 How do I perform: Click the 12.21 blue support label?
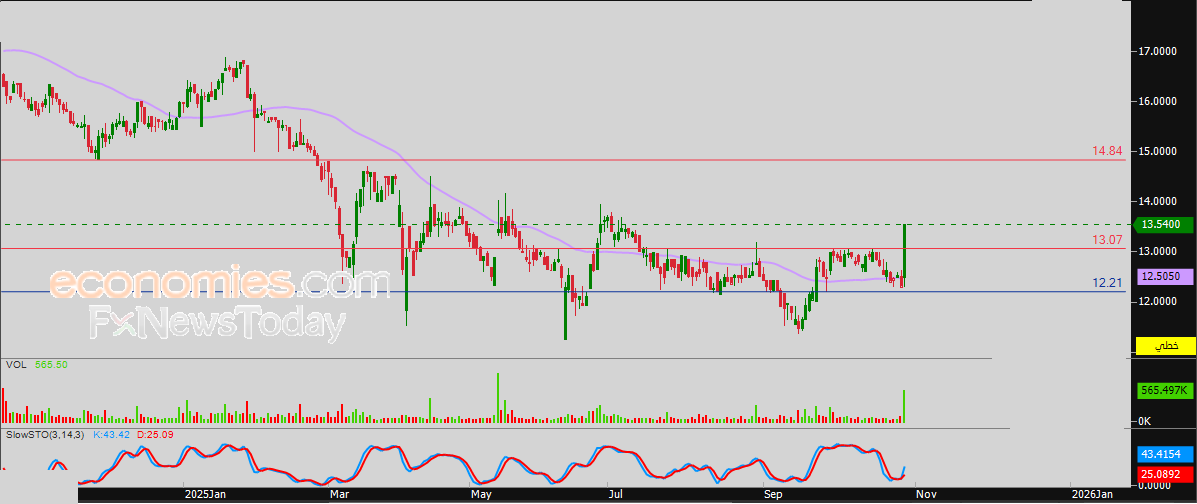coord(1108,284)
